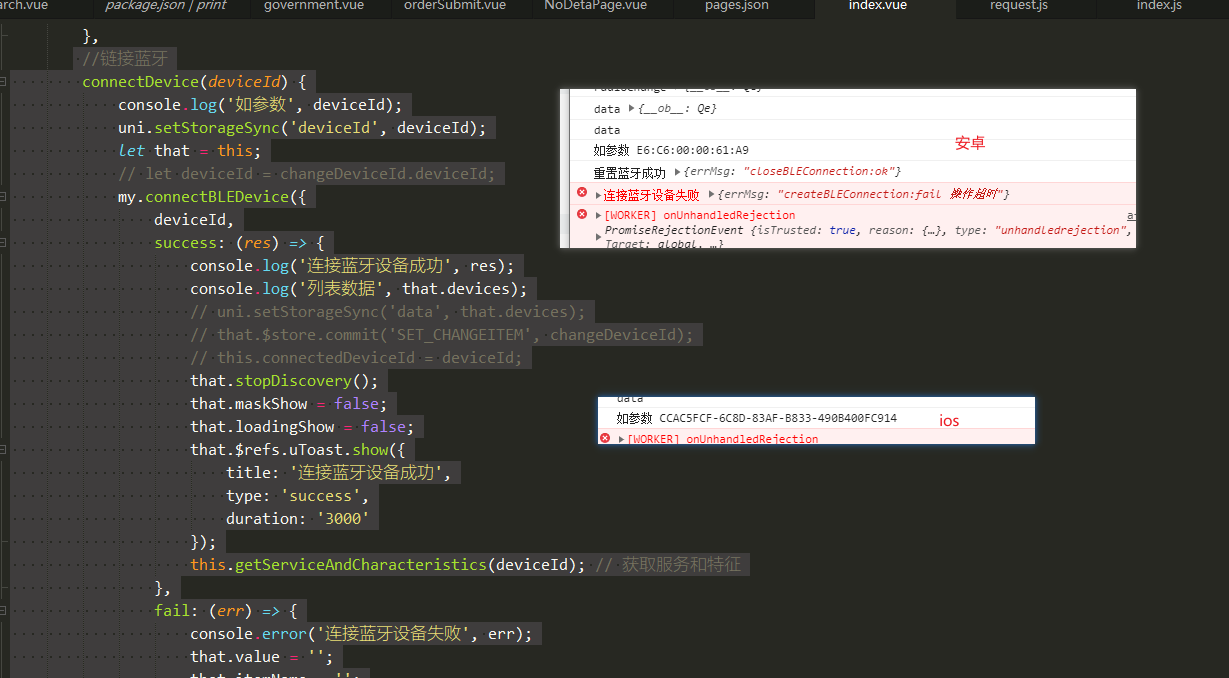Click MAC address E6:C6:00:00:61:A9 in console
The width and height of the screenshot is (1229, 678).
pos(692,150)
